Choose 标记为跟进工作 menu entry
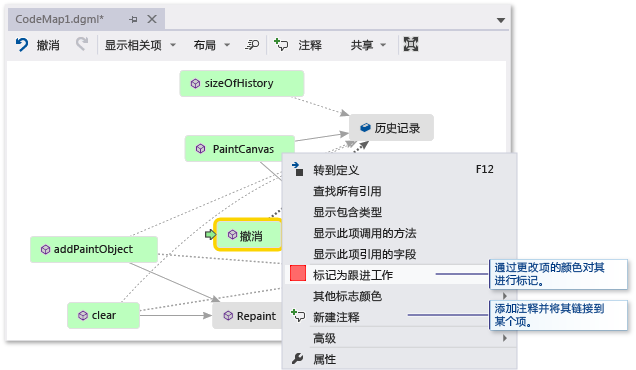This screenshot has height=370, width=636. click(x=388, y=275)
